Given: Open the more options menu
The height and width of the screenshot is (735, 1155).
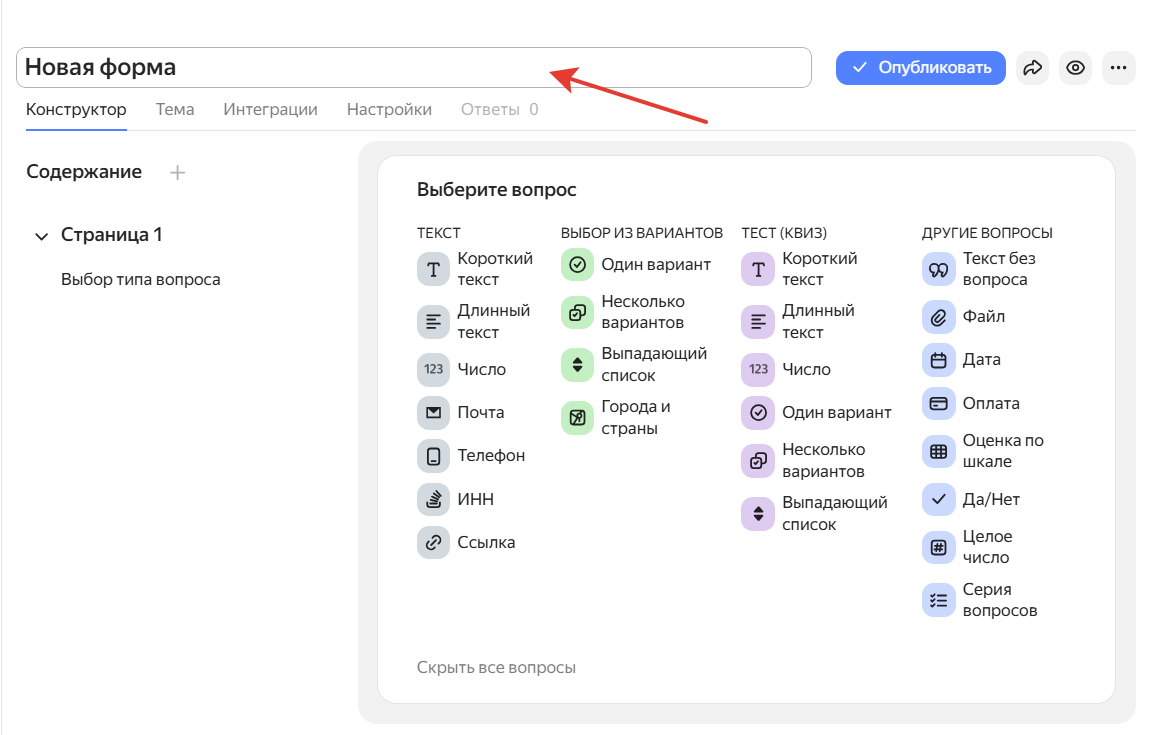Looking at the screenshot, I should point(1118,67).
